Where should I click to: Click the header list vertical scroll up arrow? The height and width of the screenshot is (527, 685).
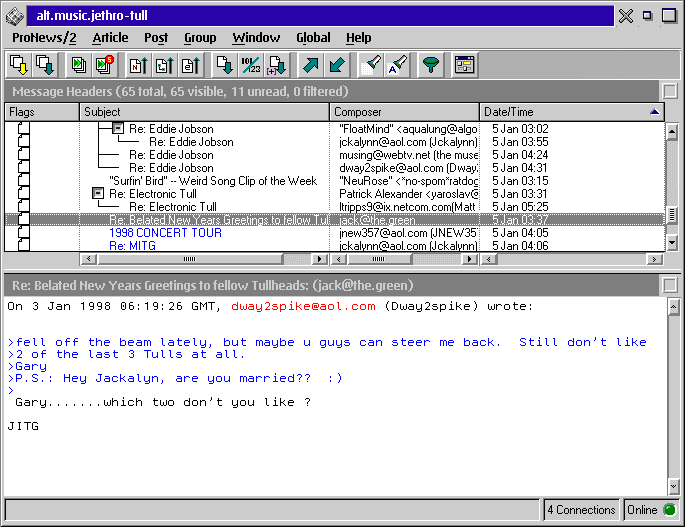click(672, 132)
